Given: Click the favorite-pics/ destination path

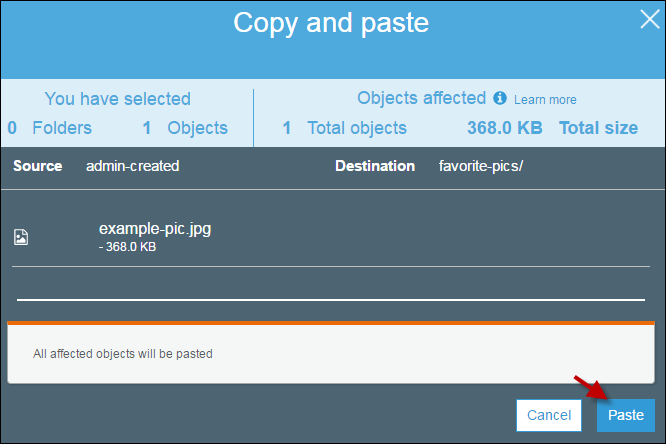Looking at the screenshot, I should (x=481, y=166).
